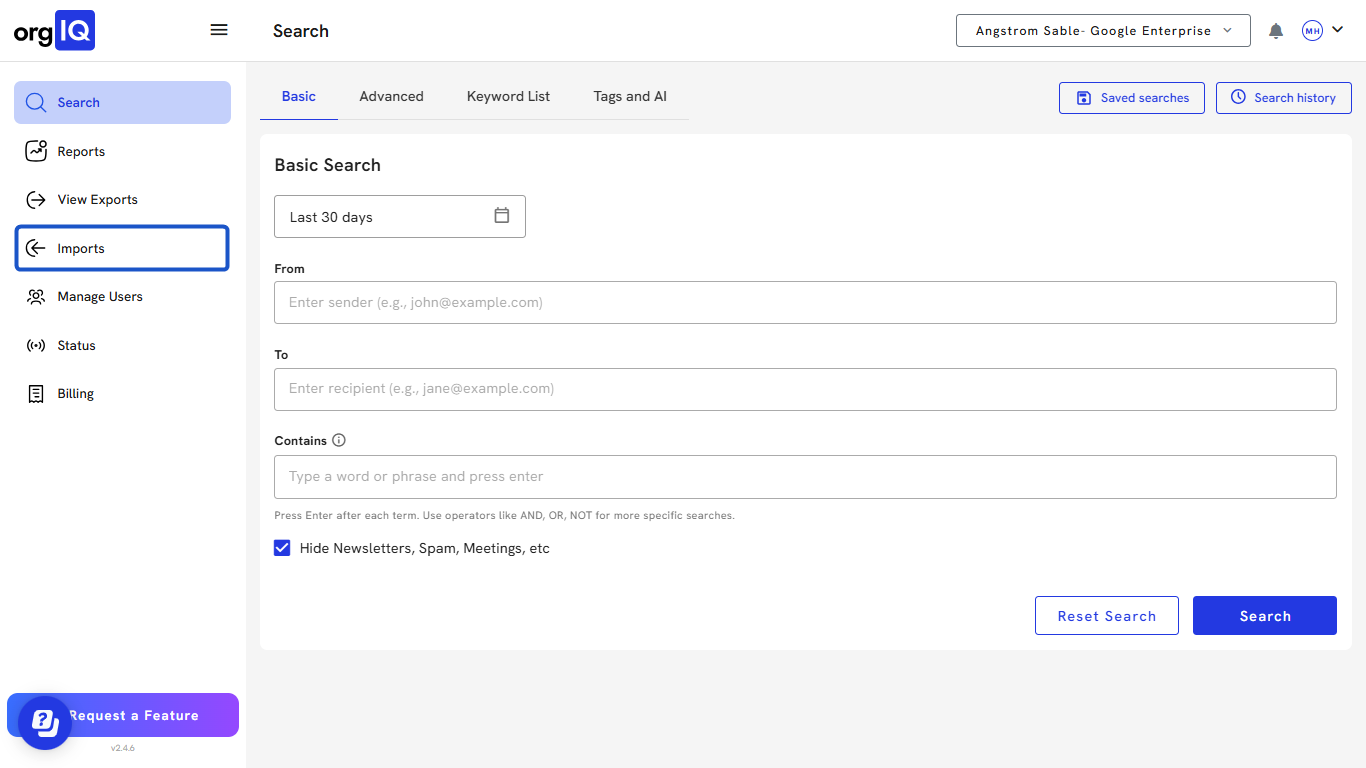Click the hamburger menu icon

[x=219, y=30]
